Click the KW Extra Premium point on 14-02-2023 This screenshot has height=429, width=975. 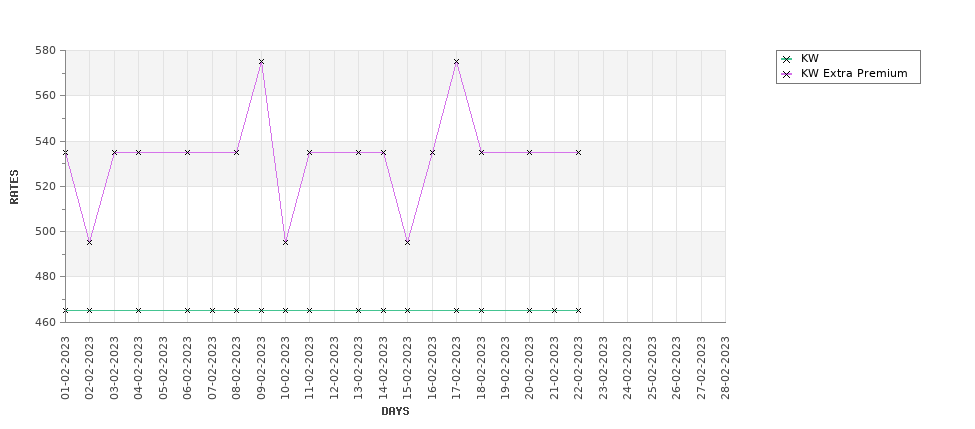click(383, 152)
